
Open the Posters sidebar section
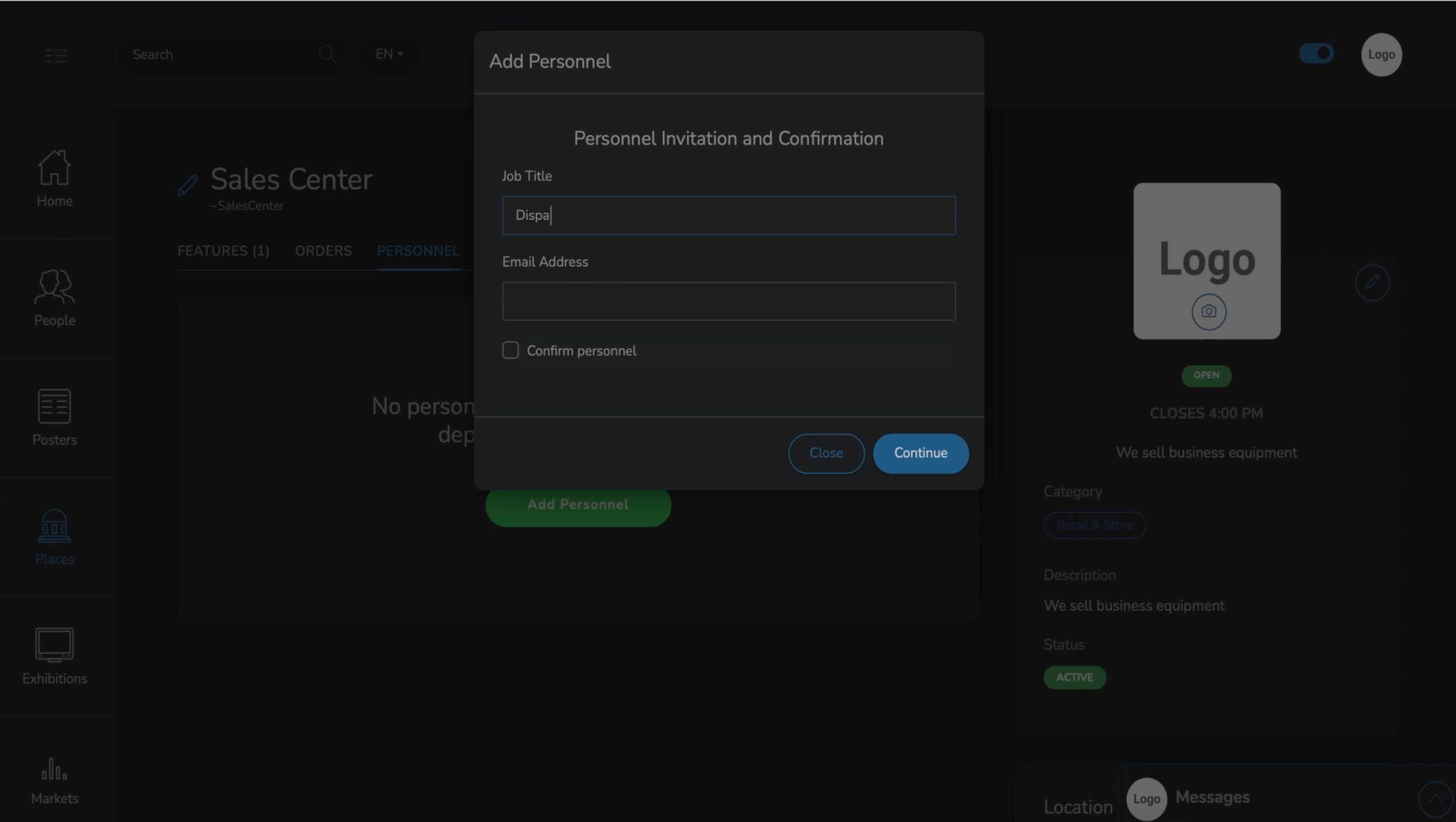pyautogui.click(x=55, y=407)
